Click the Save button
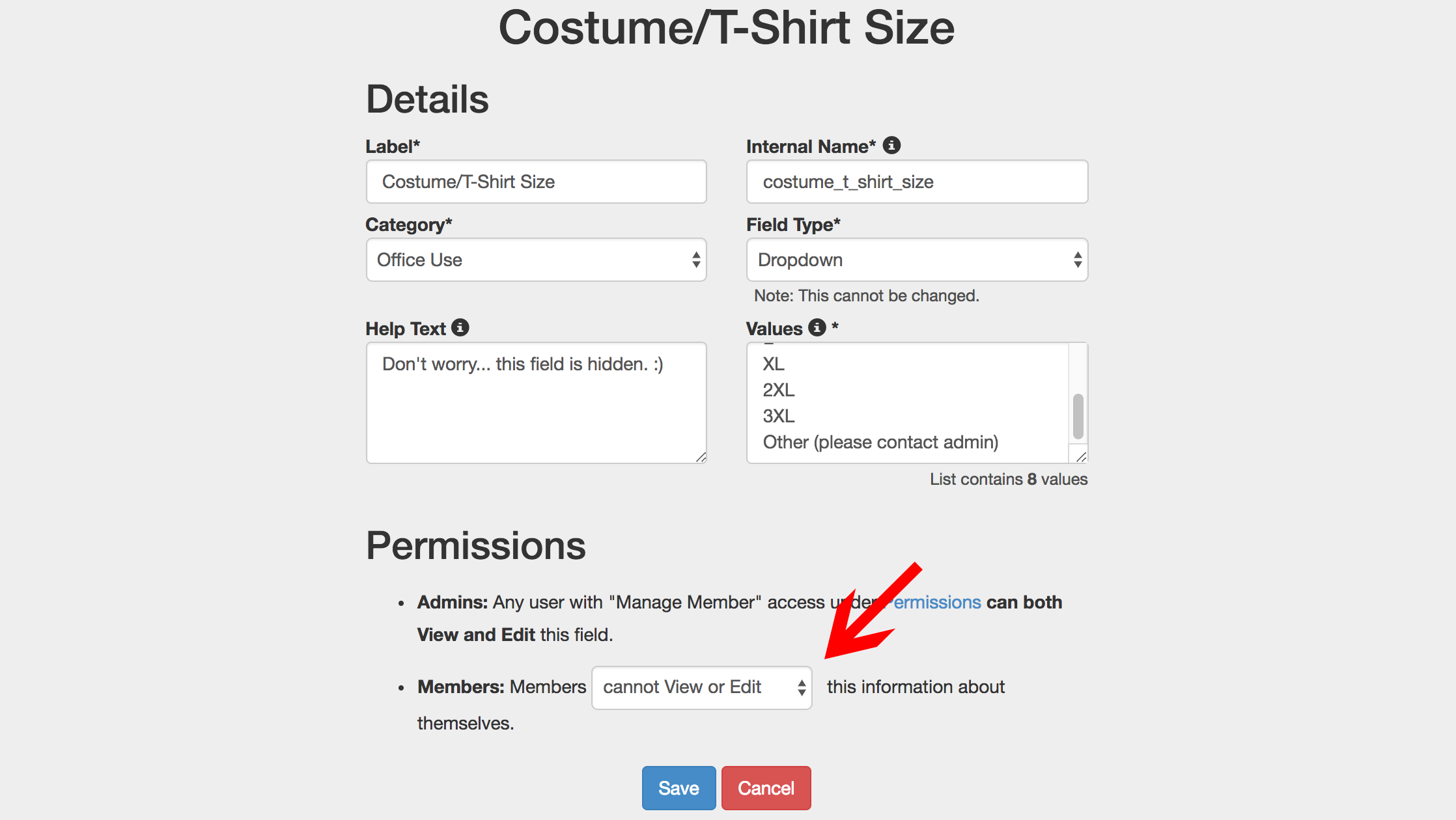Image resolution: width=1456 pixels, height=820 pixels. pyautogui.click(x=679, y=788)
